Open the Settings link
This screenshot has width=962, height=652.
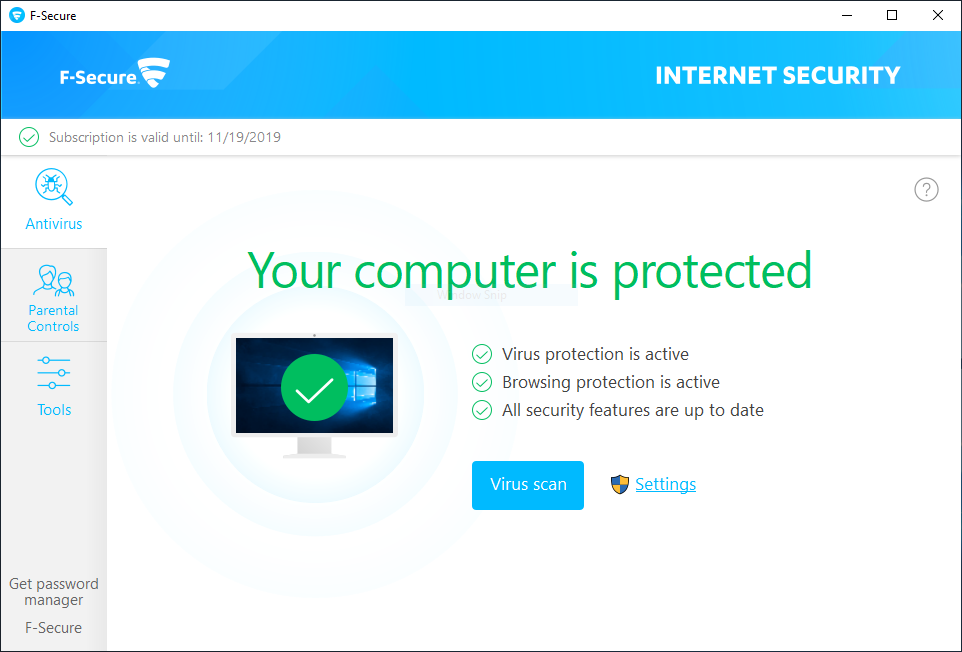pyautogui.click(x=665, y=485)
